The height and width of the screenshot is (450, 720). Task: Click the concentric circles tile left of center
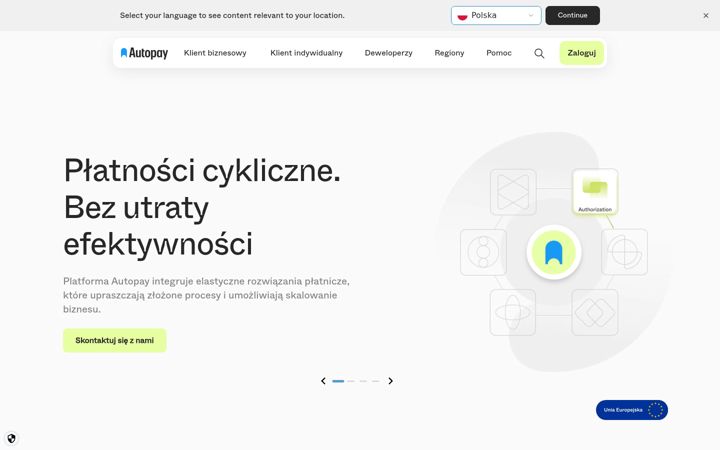pyautogui.click(x=483, y=252)
